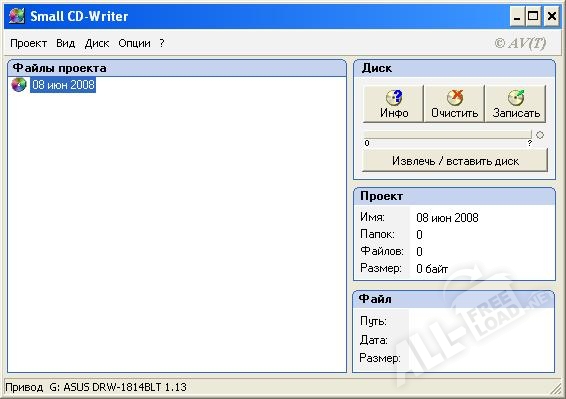This screenshot has height=399, width=566.
Task: Click the small circle icon beside capacity bar
Action: pos(540,135)
